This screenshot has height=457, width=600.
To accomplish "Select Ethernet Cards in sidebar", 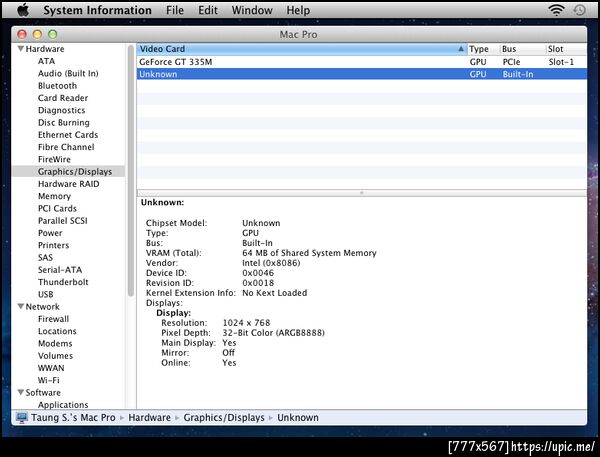I will pos(68,135).
